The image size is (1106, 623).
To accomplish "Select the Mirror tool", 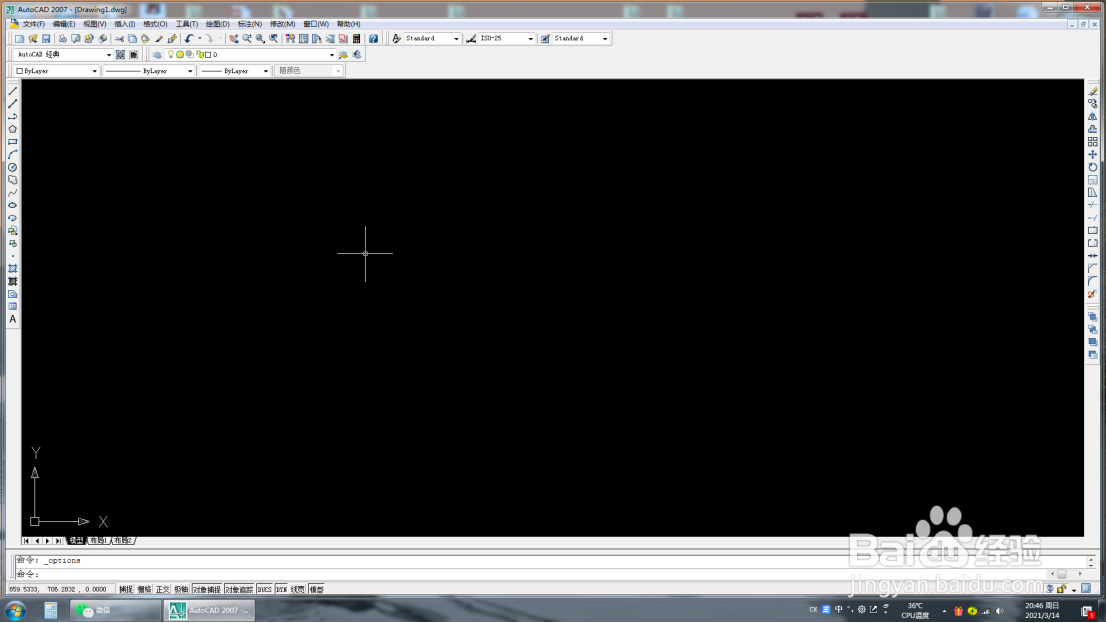I will [x=1093, y=116].
